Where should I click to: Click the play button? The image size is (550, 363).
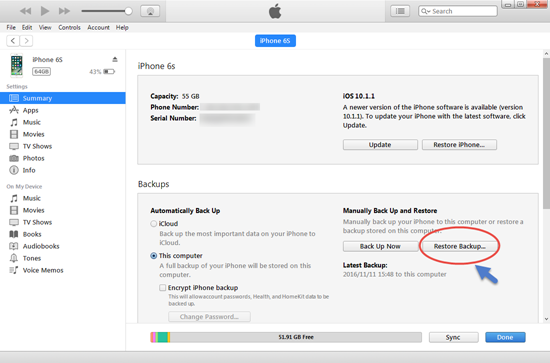45,11
